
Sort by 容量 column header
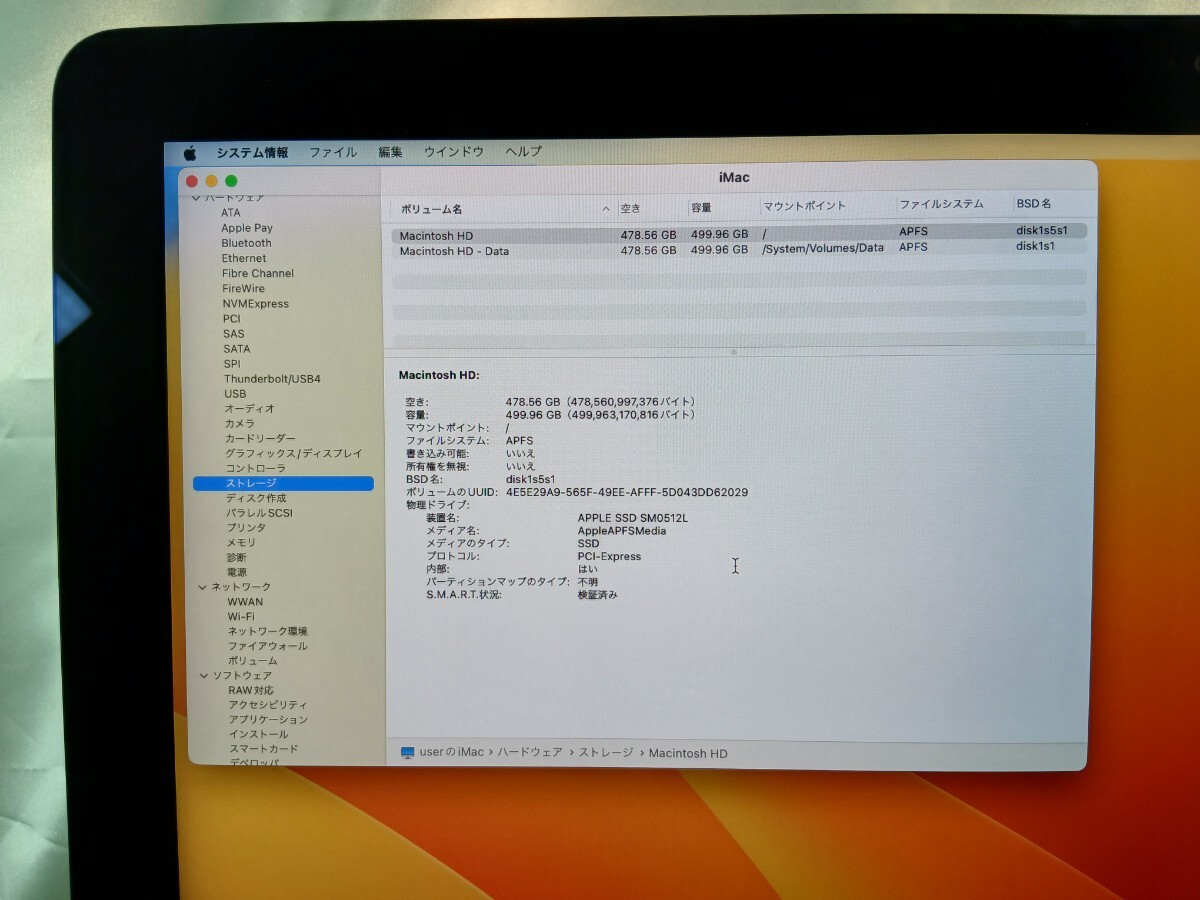(701, 207)
